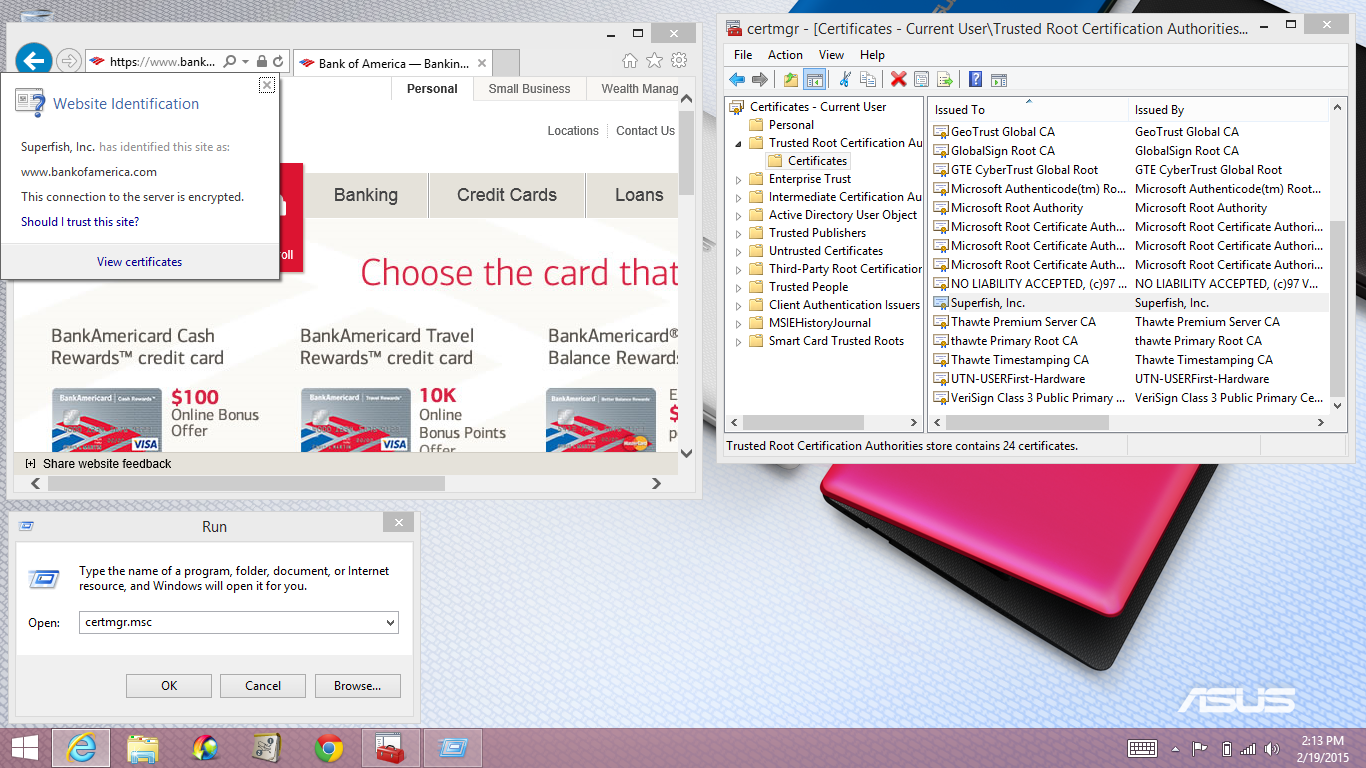Select the GeoTrust Global CA certificate

click(x=1130, y=132)
